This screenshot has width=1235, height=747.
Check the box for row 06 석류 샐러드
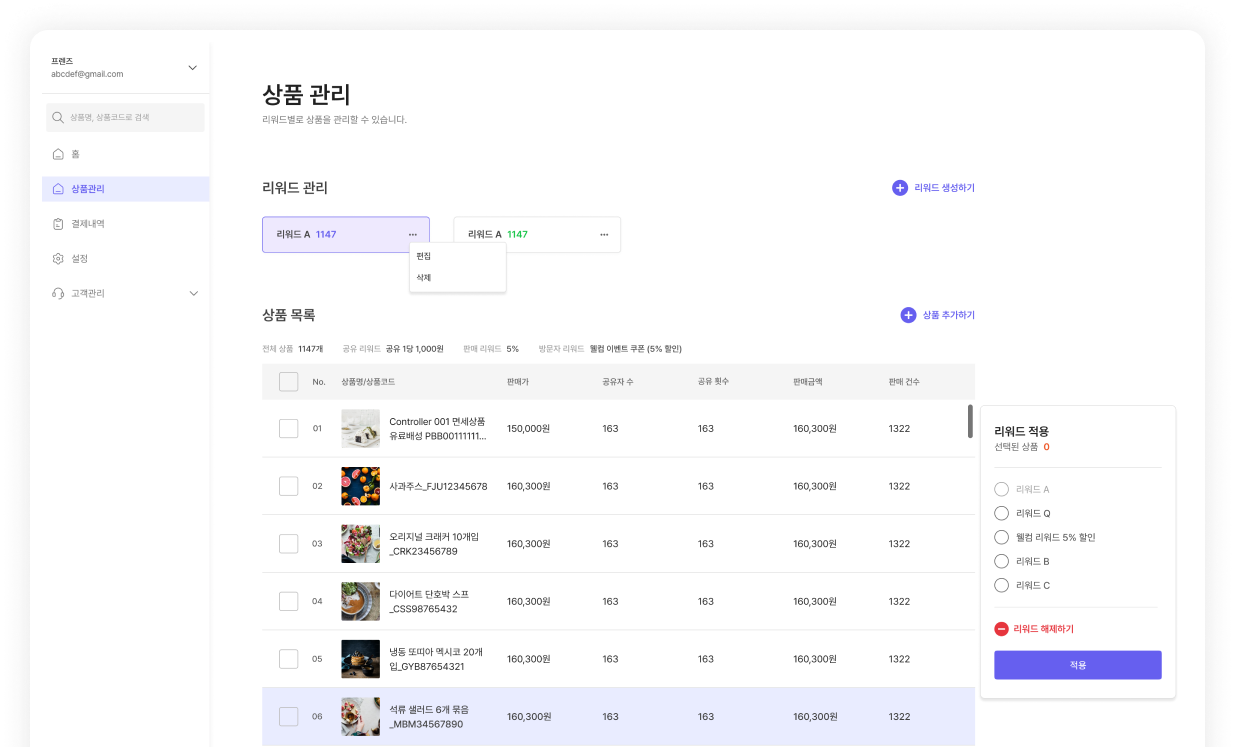(x=289, y=717)
